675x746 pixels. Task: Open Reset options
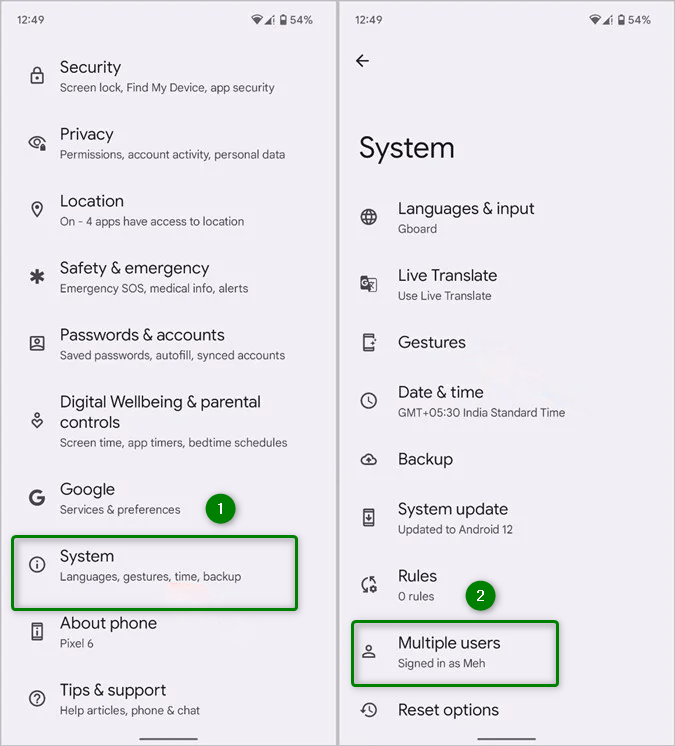(507, 710)
